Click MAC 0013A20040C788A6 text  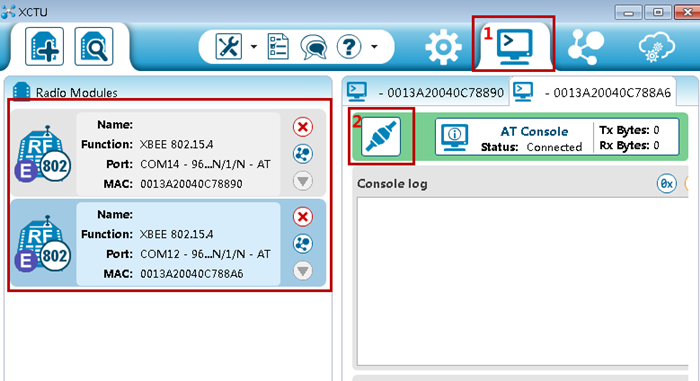[192, 274]
